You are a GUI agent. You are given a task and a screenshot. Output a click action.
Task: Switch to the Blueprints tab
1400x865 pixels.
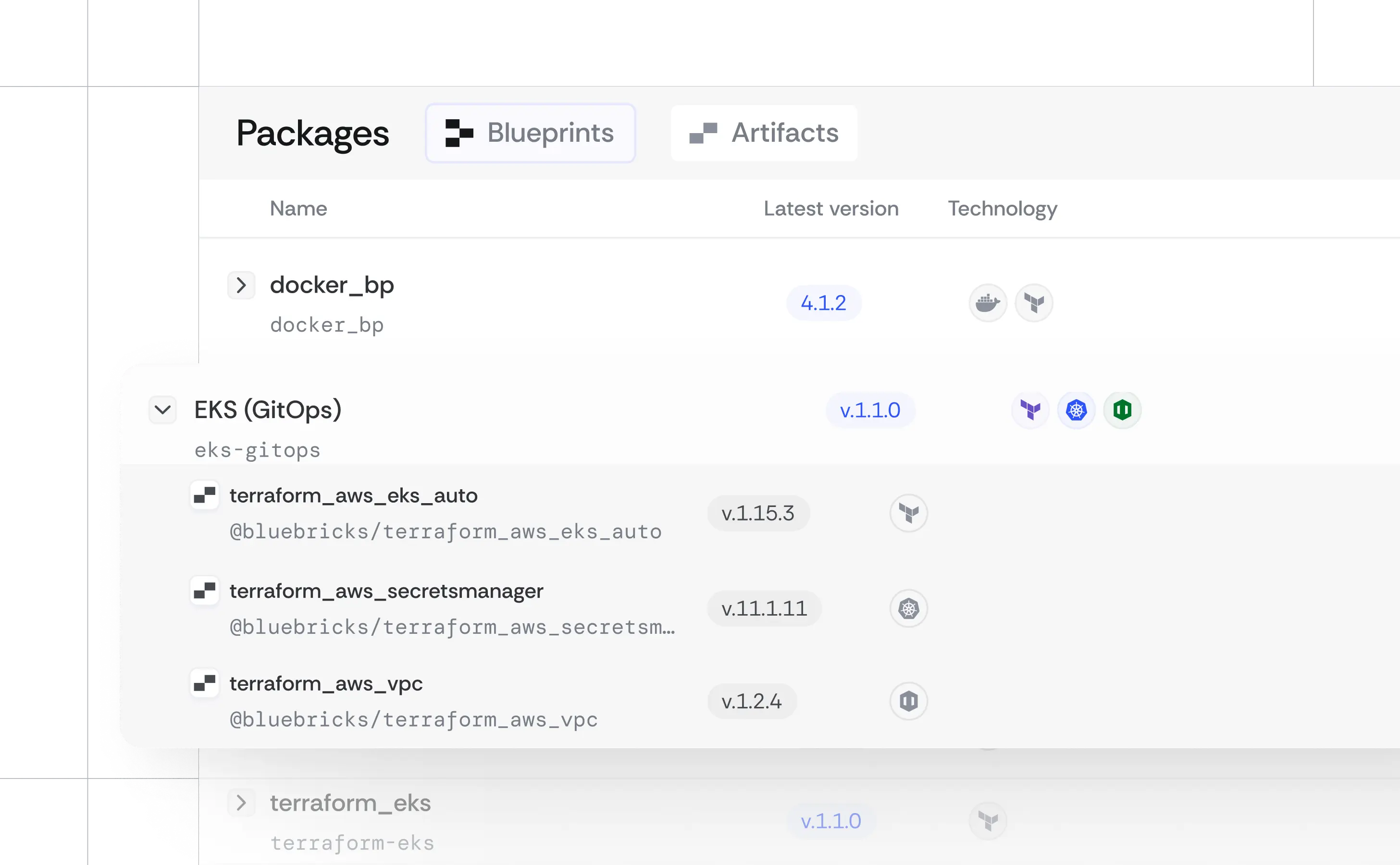tap(530, 133)
